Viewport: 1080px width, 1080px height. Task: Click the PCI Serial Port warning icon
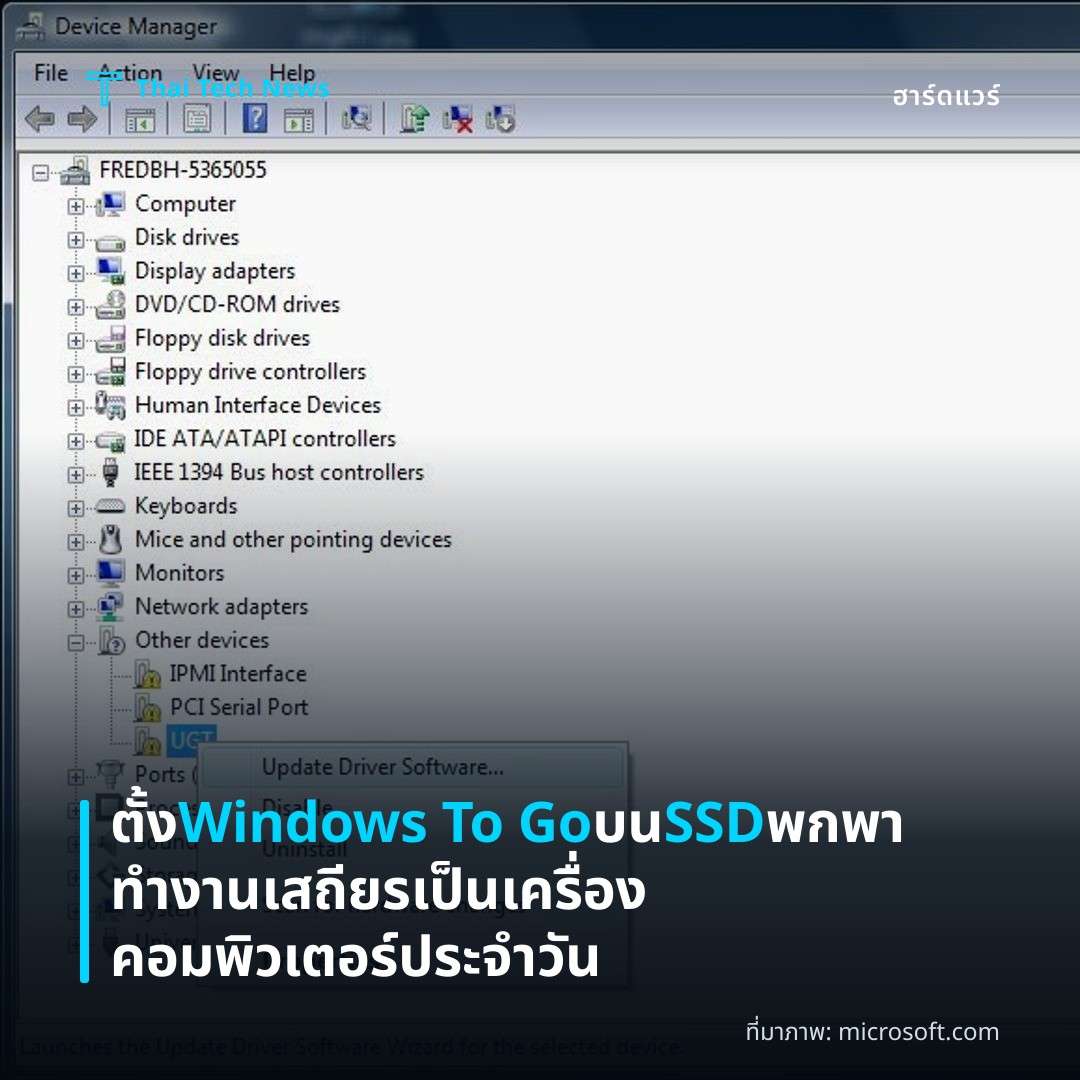[147, 708]
